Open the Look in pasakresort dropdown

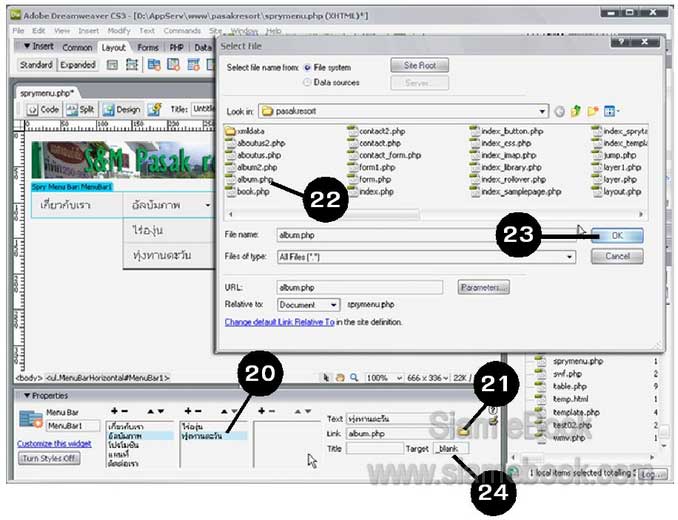coord(542,112)
